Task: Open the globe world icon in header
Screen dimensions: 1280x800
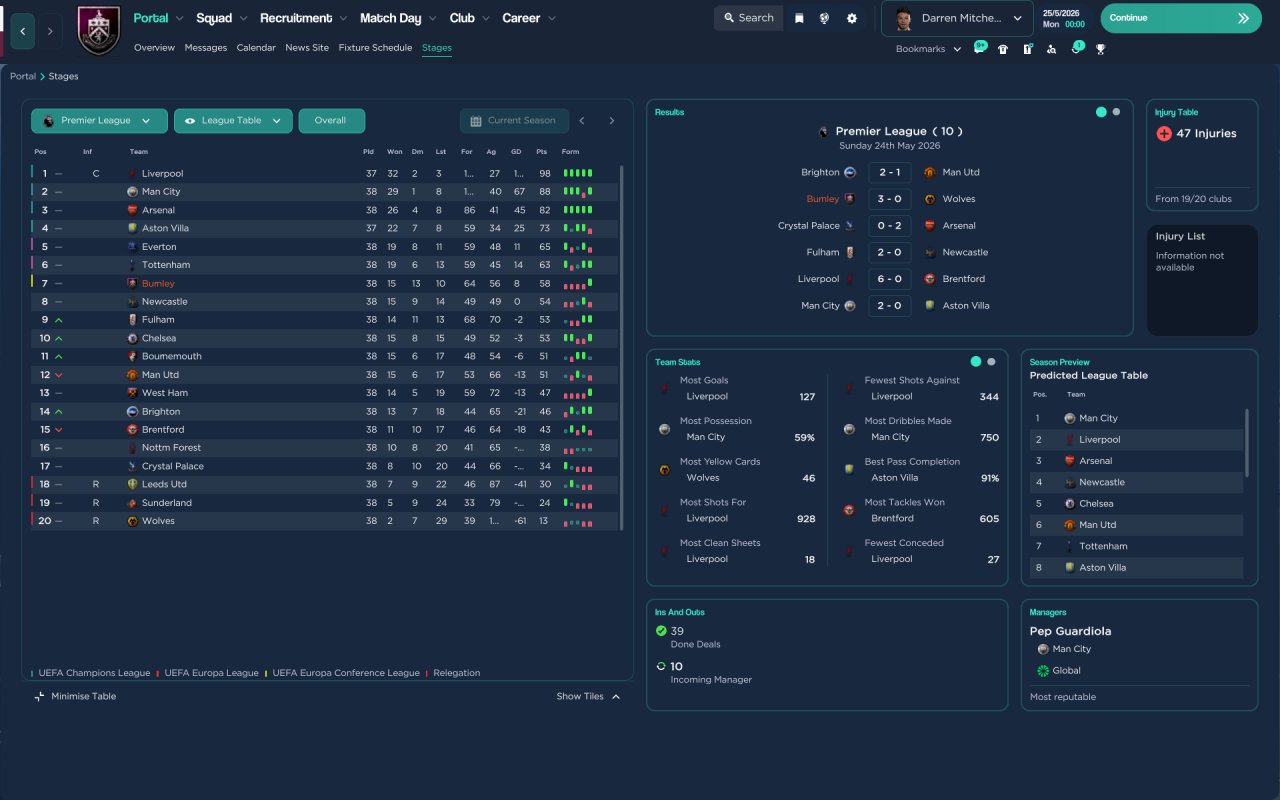Action: 824,18
